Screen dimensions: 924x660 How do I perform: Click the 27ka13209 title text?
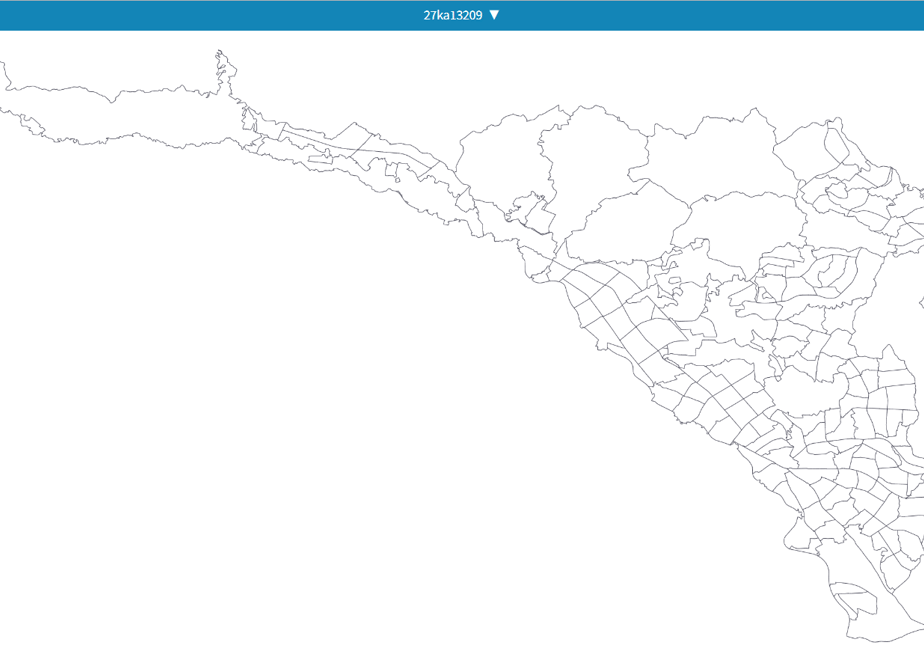point(453,15)
